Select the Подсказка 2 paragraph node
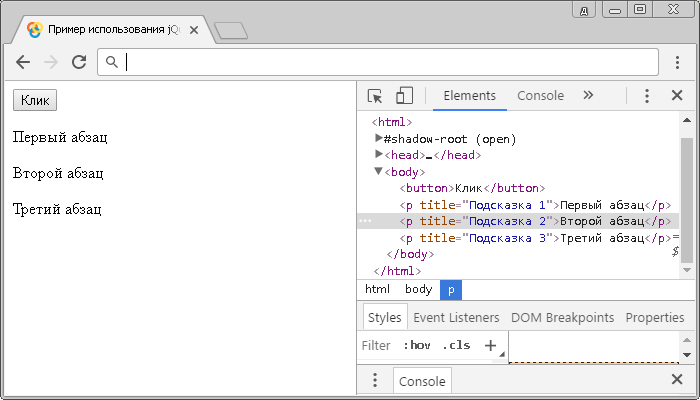Viewport: 700px width, 400px height. coord(535,221)
